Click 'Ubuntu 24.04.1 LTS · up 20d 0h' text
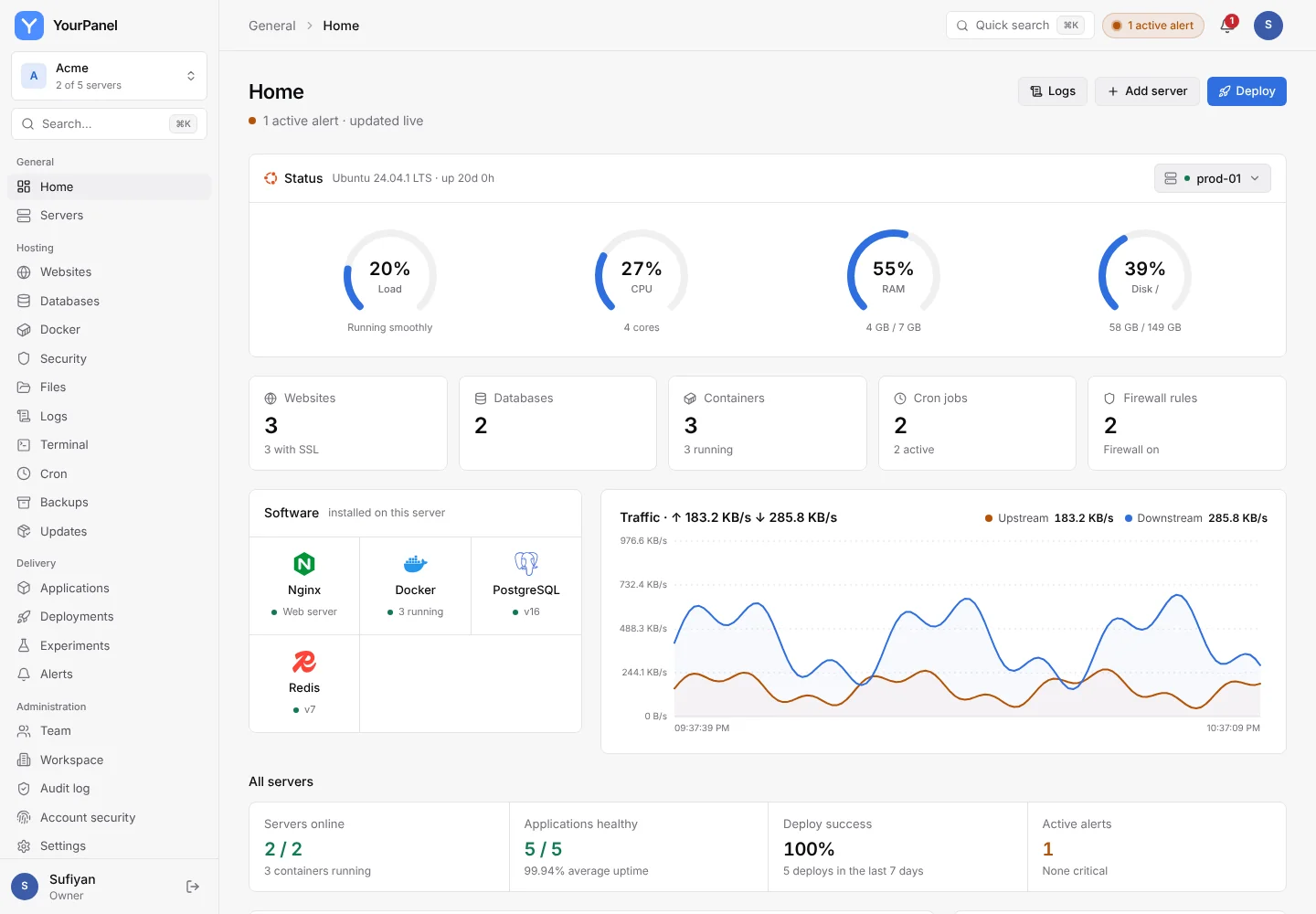Viewport: 1316px width, 914px height. (x=413, y=178)
